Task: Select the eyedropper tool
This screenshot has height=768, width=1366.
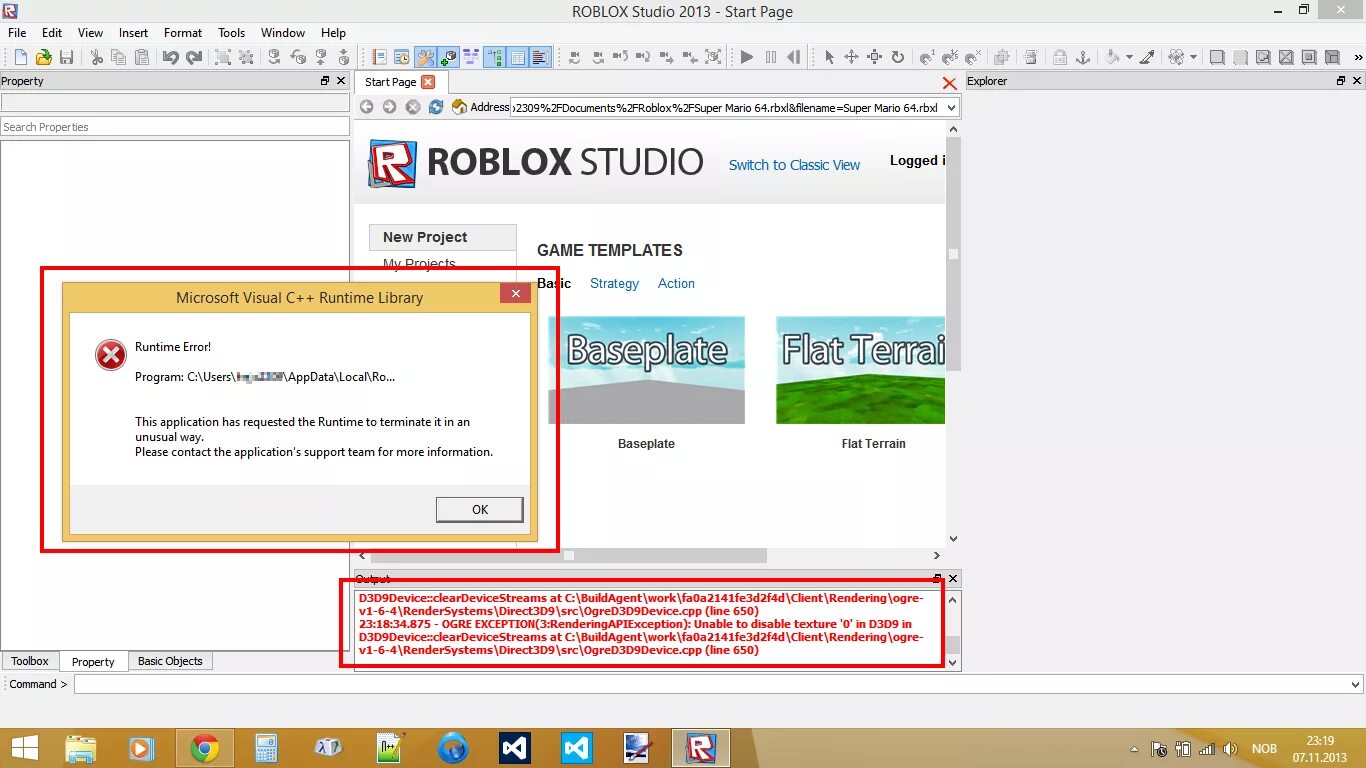Action: pos(1147,58)
